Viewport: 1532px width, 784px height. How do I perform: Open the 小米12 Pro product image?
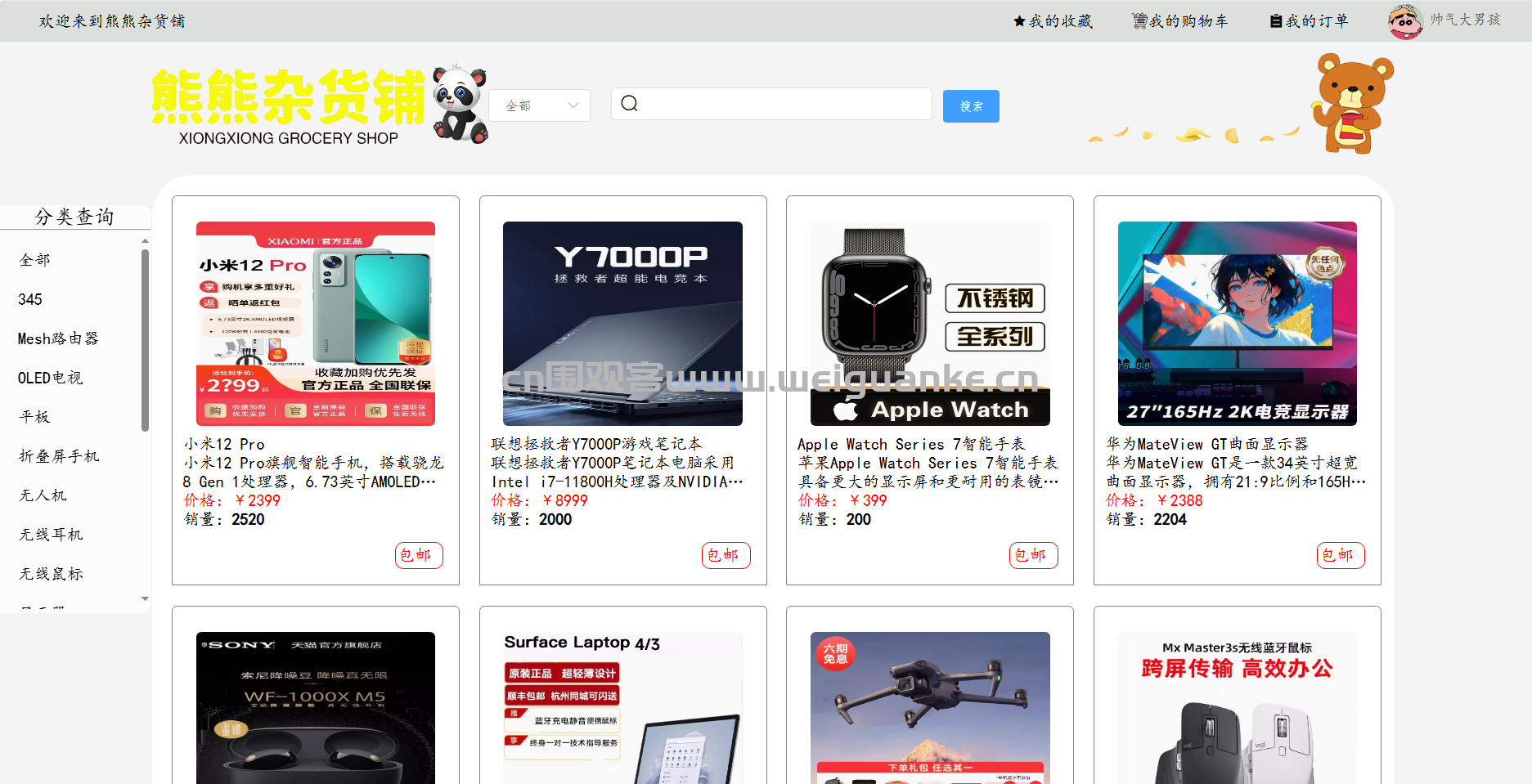(x=316, y=324)
